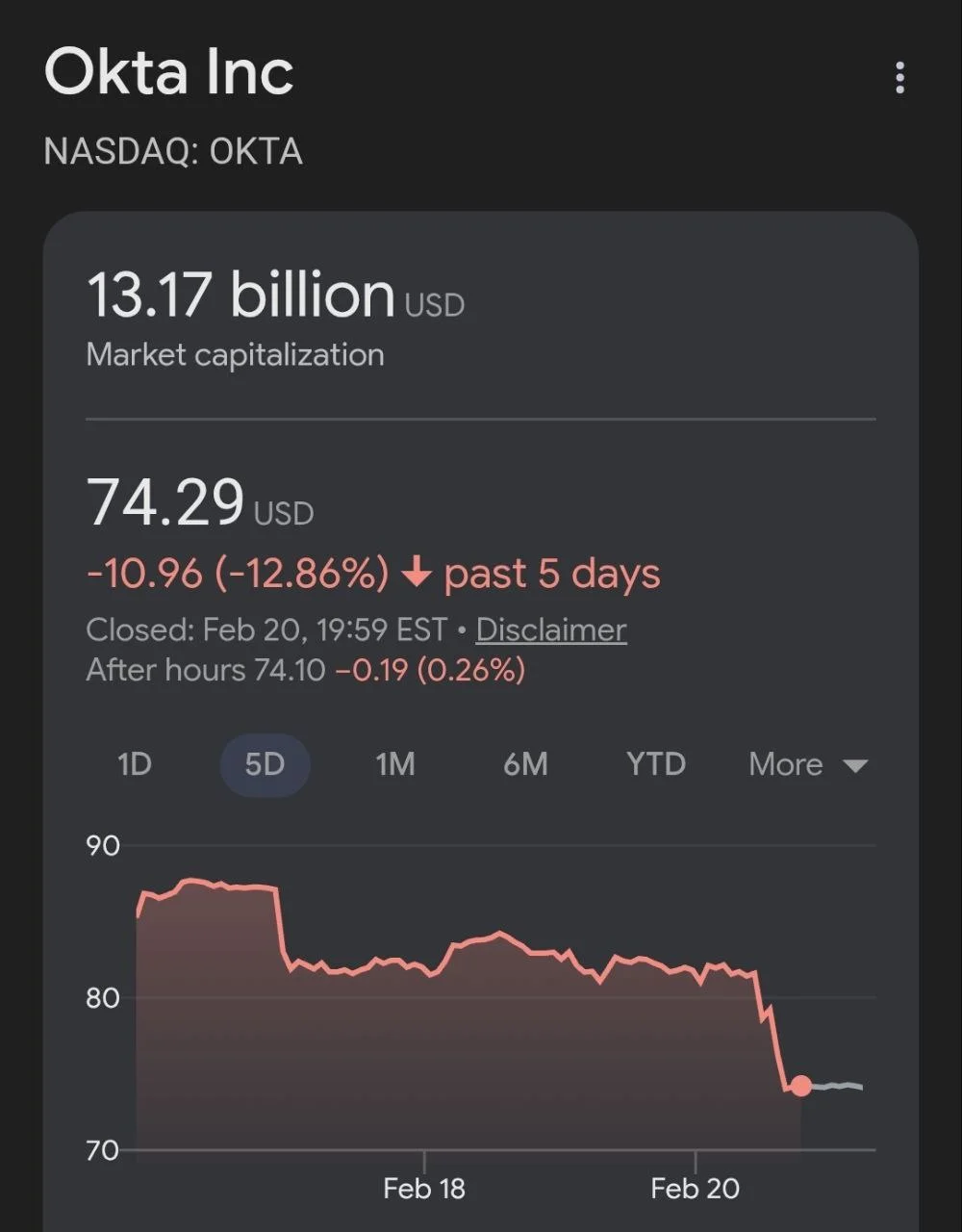The image size is (962, 1232).
Task: Click the Feb 18 date axis label
Action: click(x=424, y=1189)
